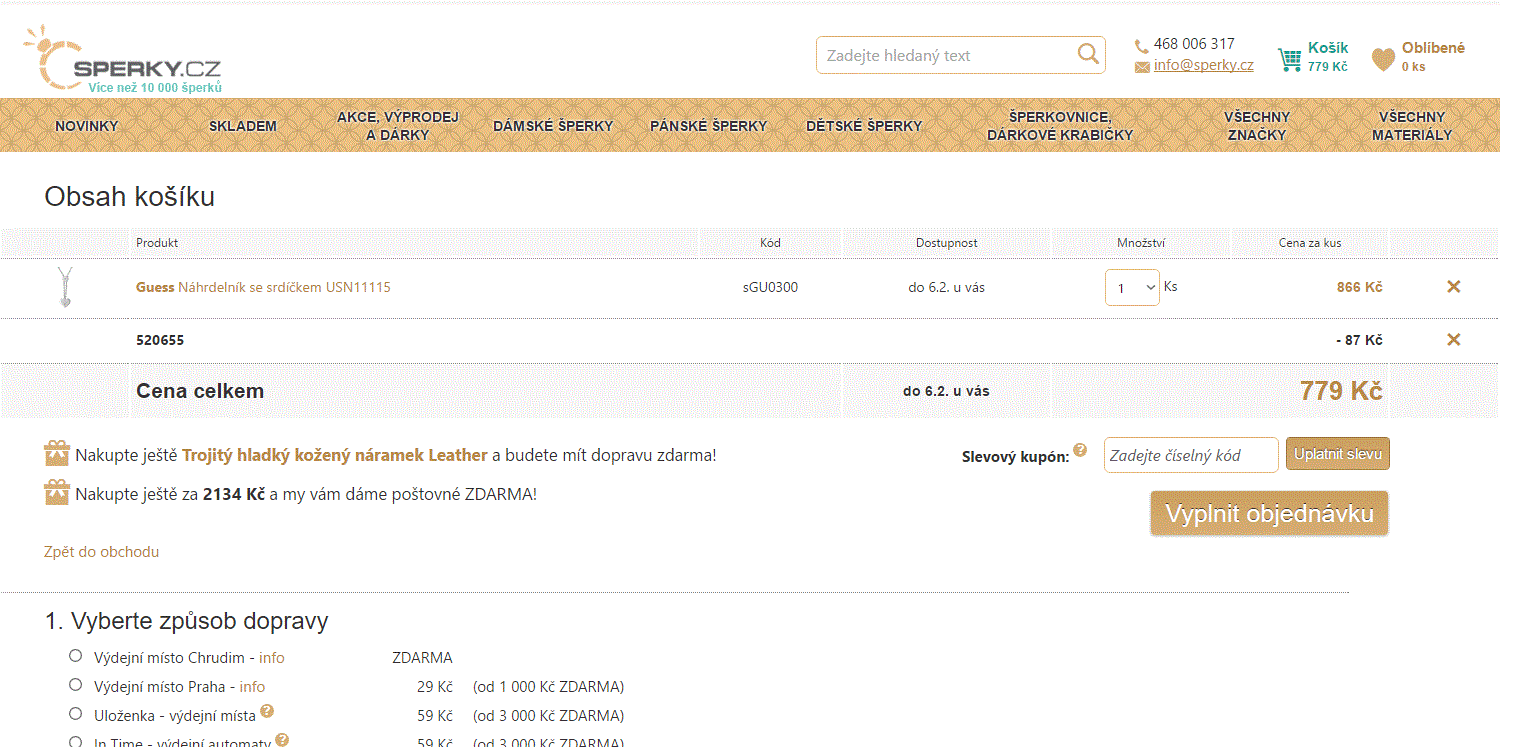Open the Skladem menu

click(x=243, y=126)
